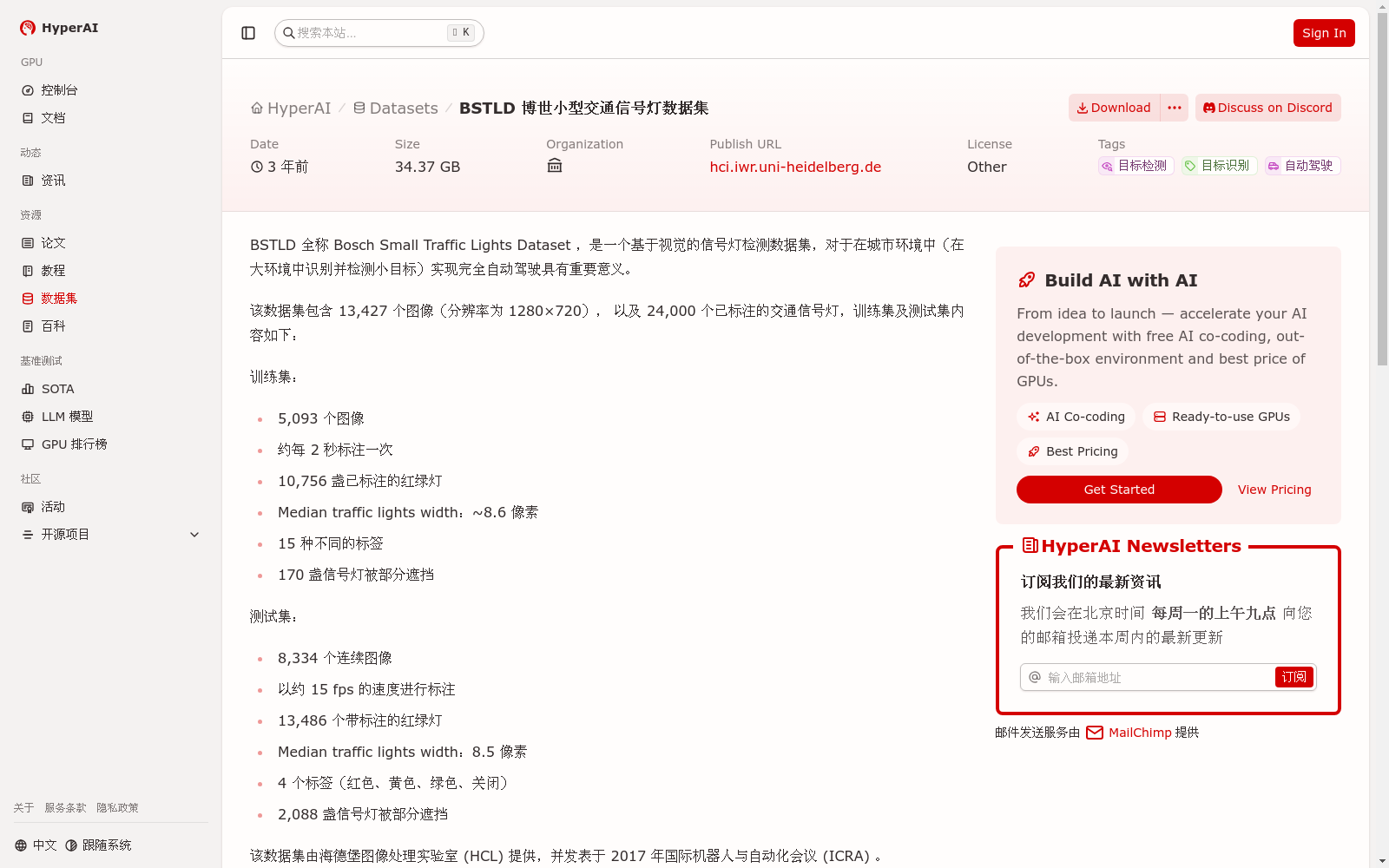1389x868 pixels.
Task: Select the 目标检测 tag
Action: 1136,166
